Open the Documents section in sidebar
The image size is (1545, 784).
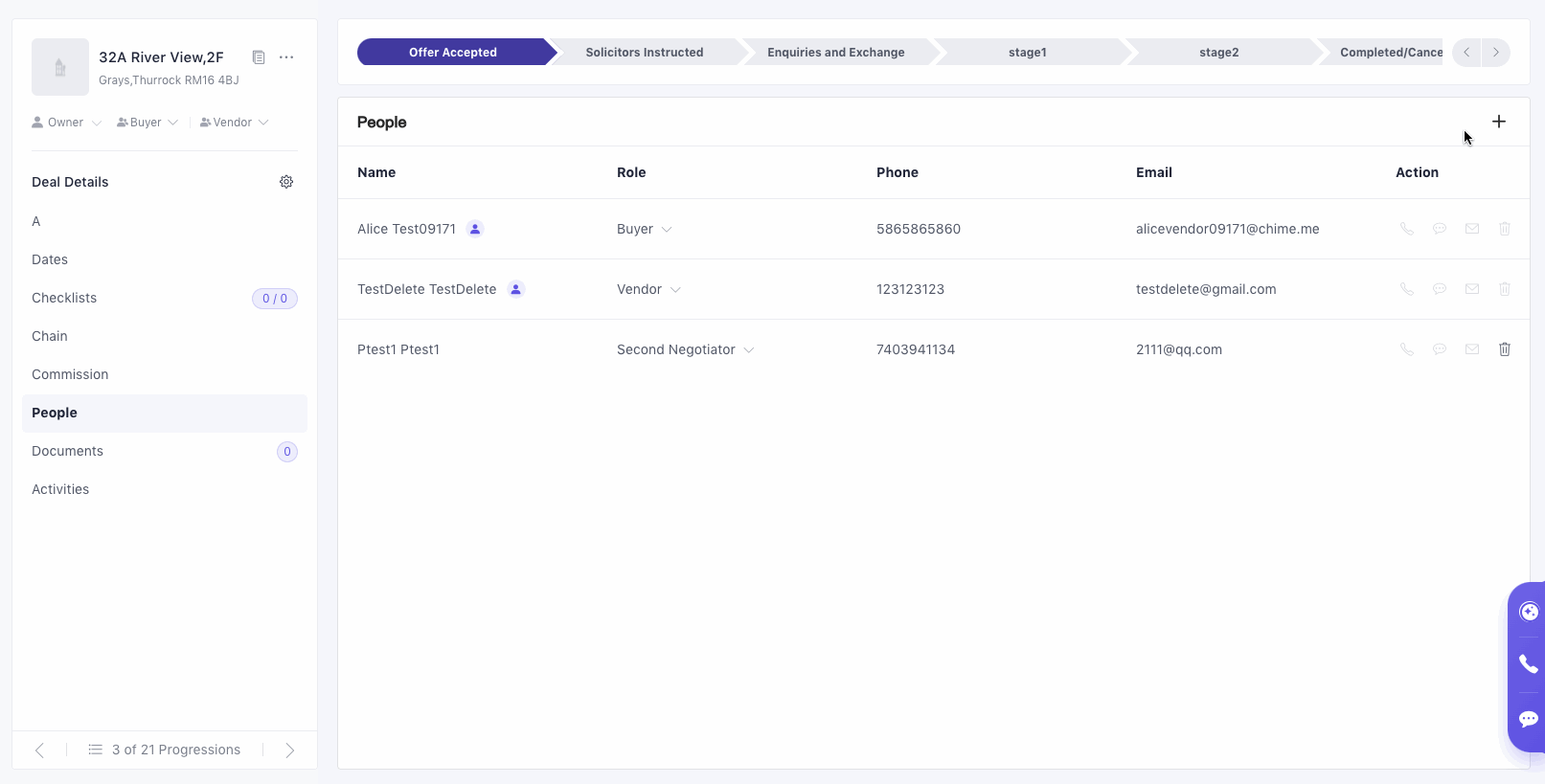point(67,451)
